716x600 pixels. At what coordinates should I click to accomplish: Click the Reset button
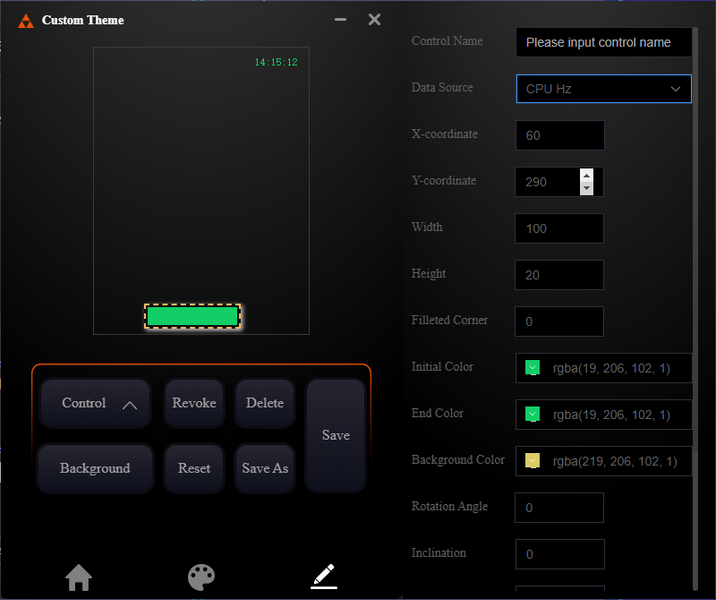[194, 468]
